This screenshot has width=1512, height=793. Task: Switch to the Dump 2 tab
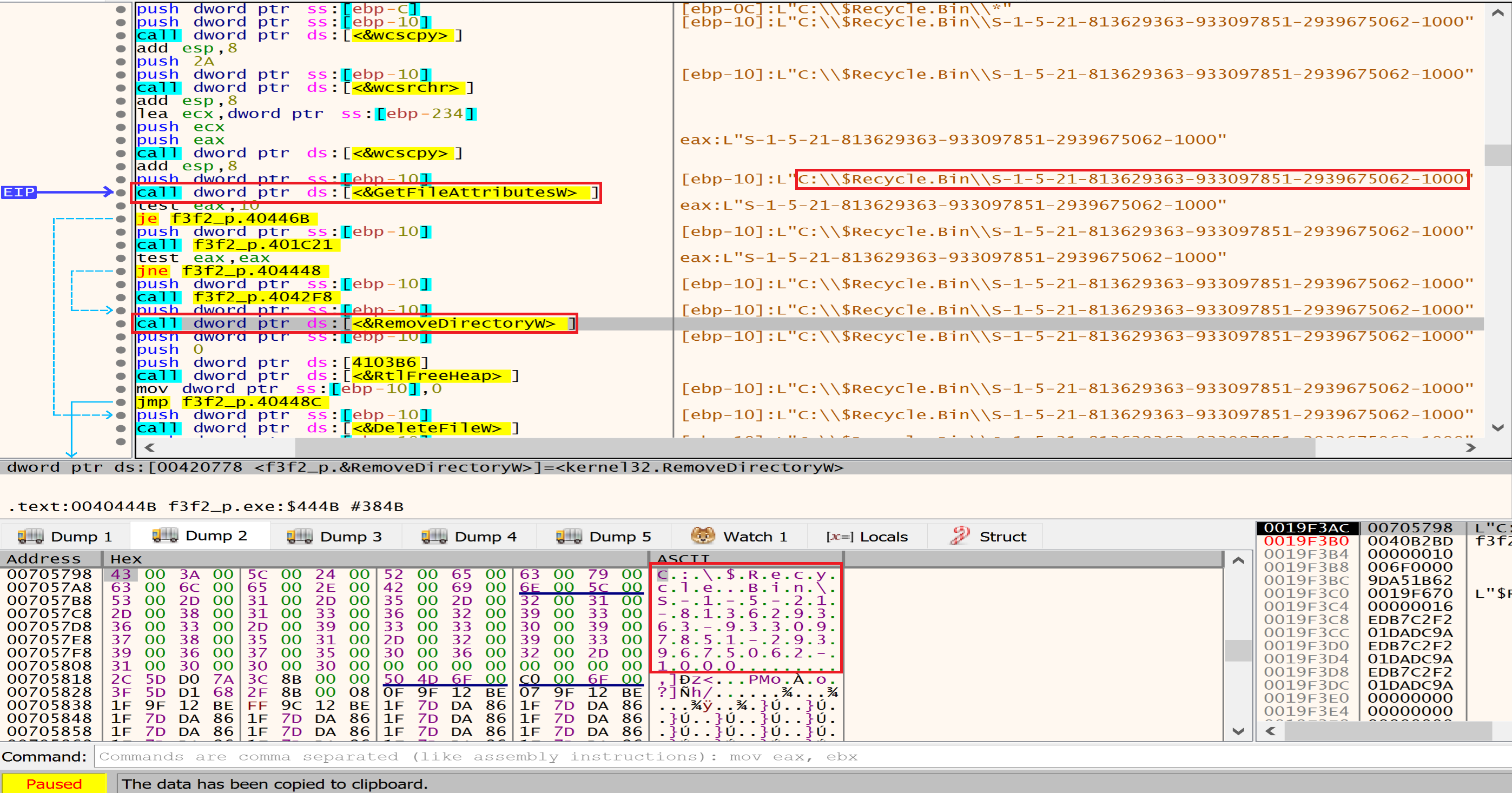click(200, 536)
